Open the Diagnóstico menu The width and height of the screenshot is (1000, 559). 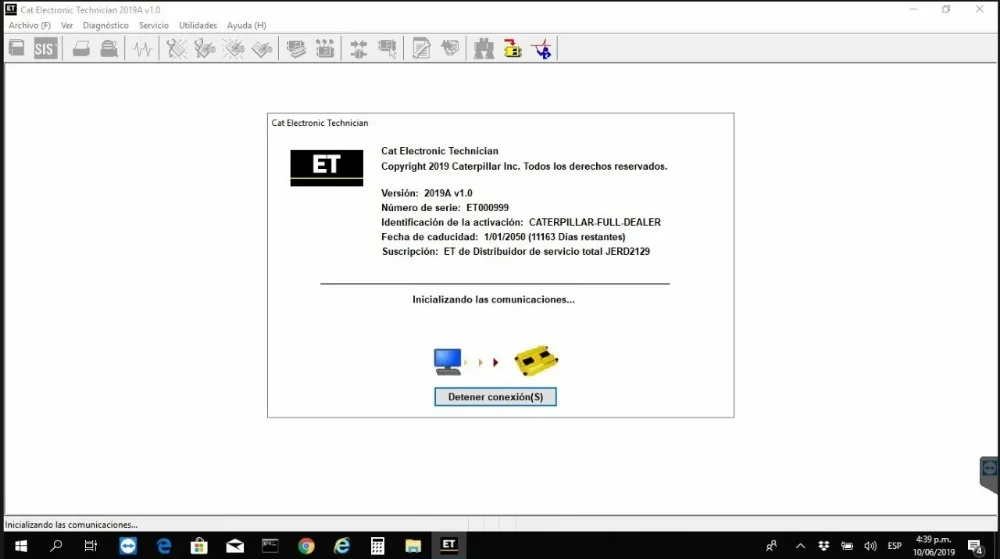[106, 25]
